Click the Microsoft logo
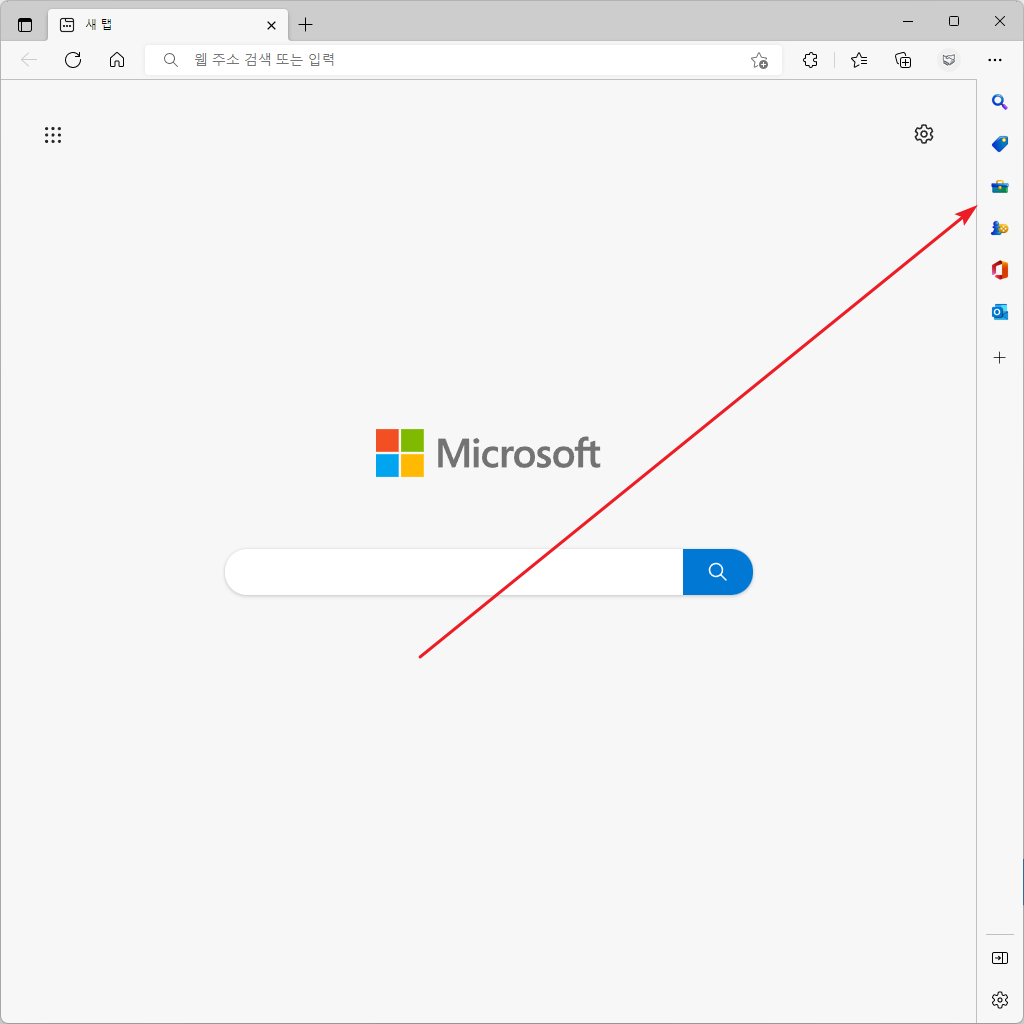 pyautogui.click(x=488, y=453)
